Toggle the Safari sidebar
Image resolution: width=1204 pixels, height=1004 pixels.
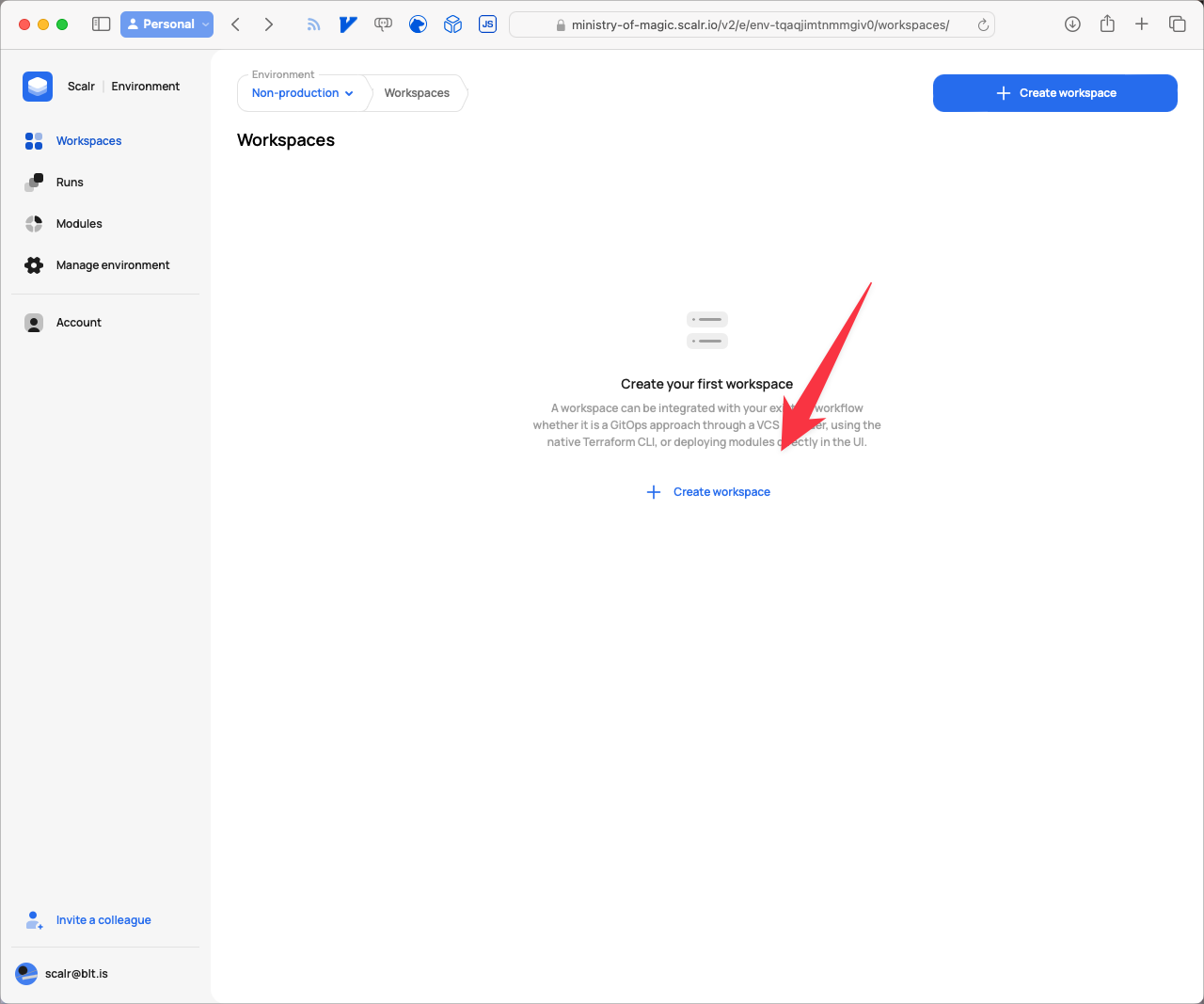pos(102,24)
